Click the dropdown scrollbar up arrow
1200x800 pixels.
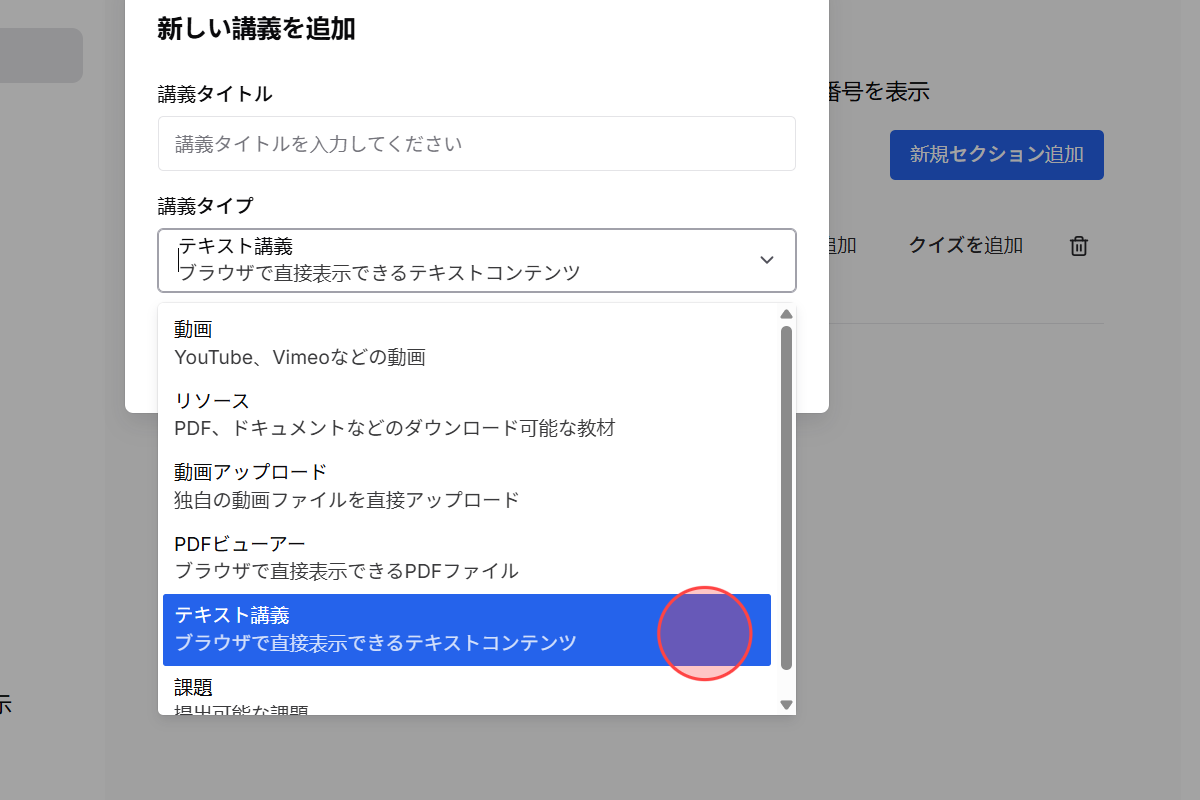pos(786,313)
